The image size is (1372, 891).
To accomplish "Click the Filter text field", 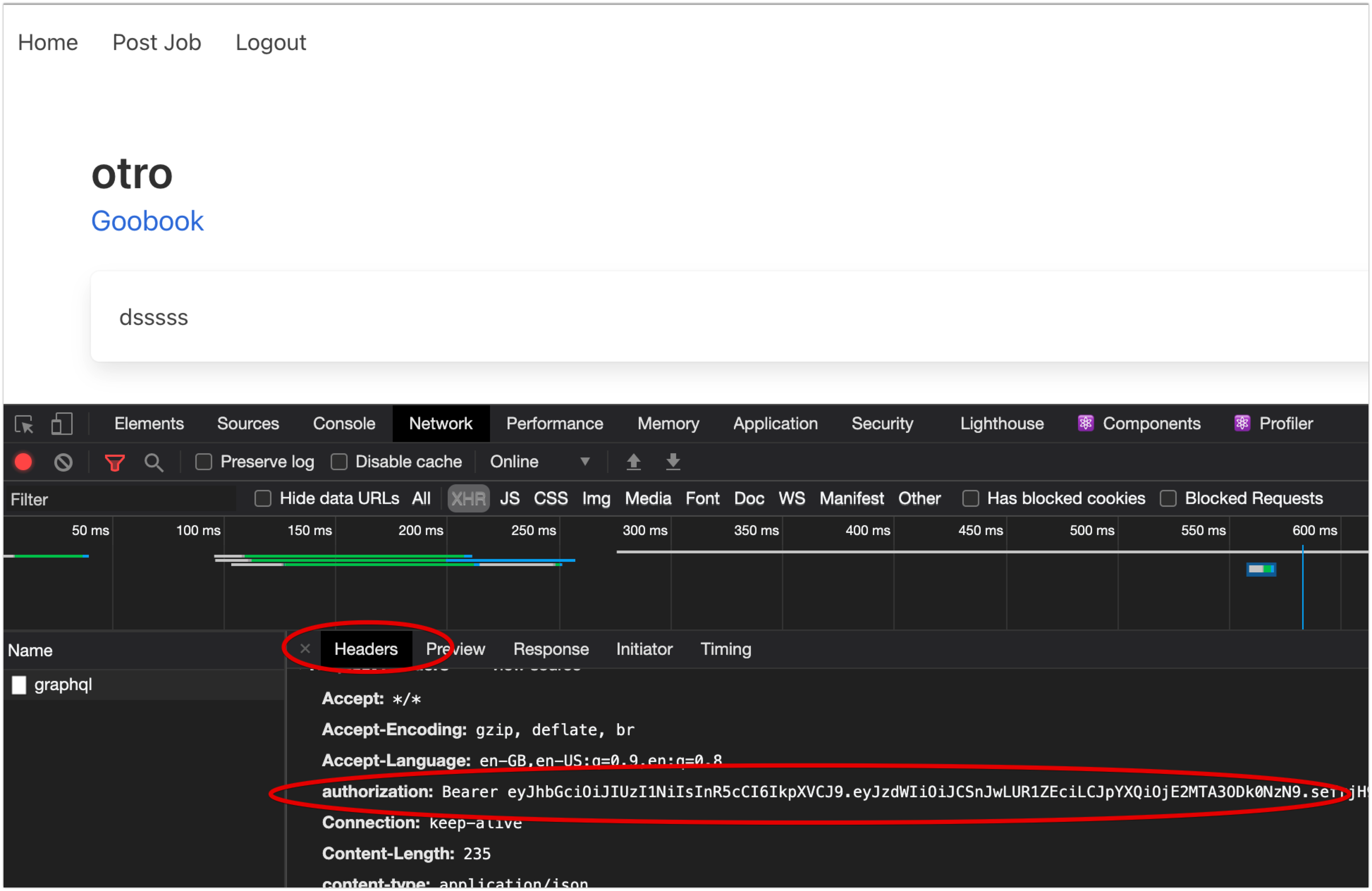I will tap(121, 500).
